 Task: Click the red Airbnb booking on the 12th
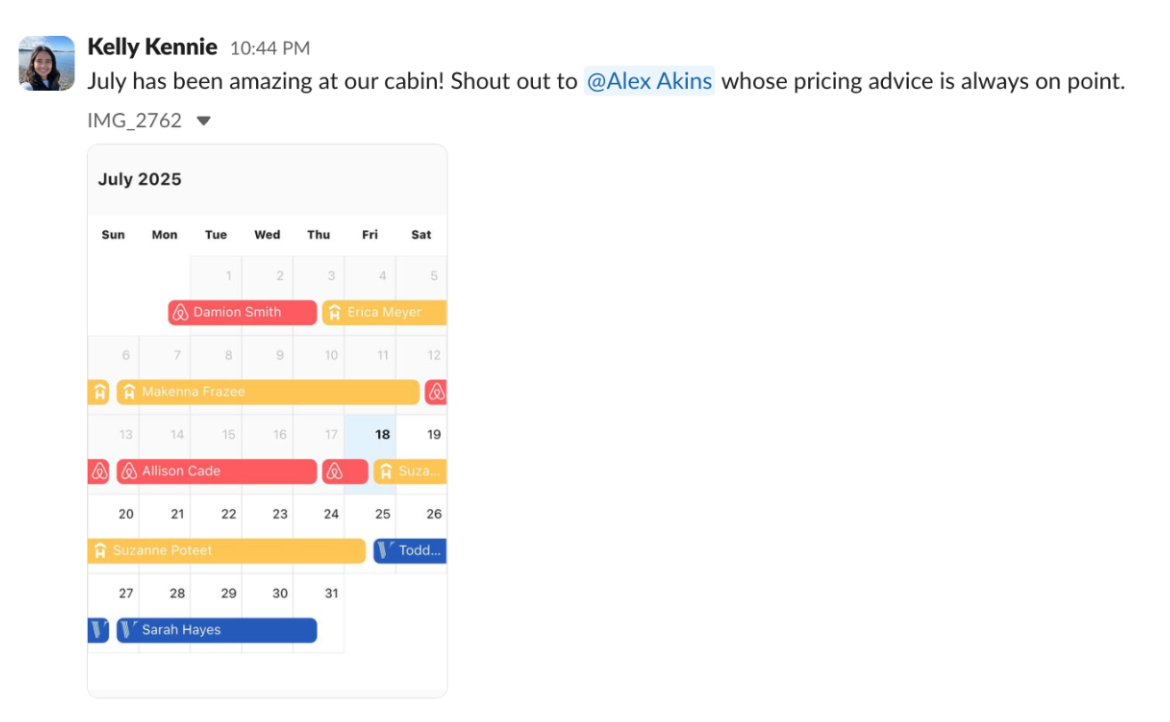coord(436,392)
